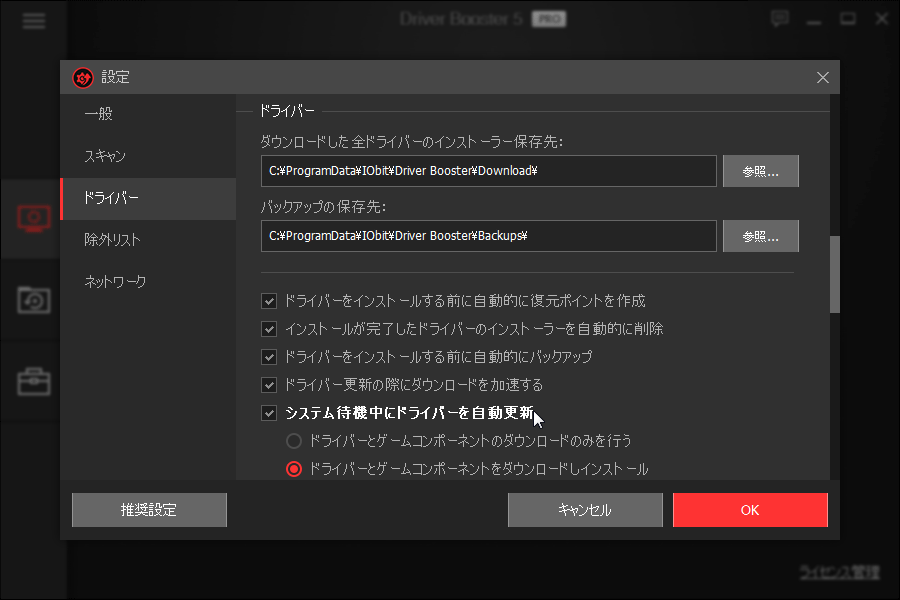Open the ドライバー settings tab
Image resolution: width=900 pixels, height=600 pixels.
coord(149,199)
